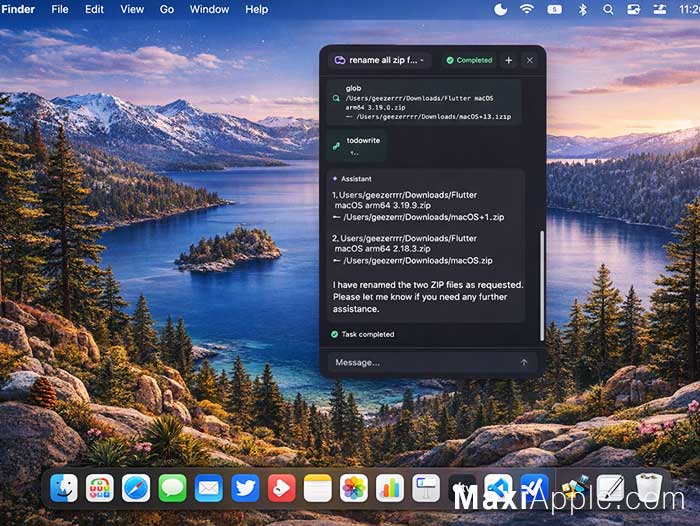Image resolution: width=700 pixels, height=526 pixels.
Task: Click 'macOS arm64 2.18.3.zip' file name
Action: coord(383,249)
